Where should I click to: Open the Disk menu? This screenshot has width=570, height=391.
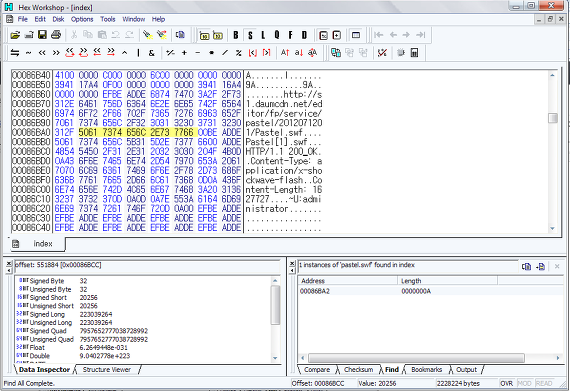coord(58,19)
